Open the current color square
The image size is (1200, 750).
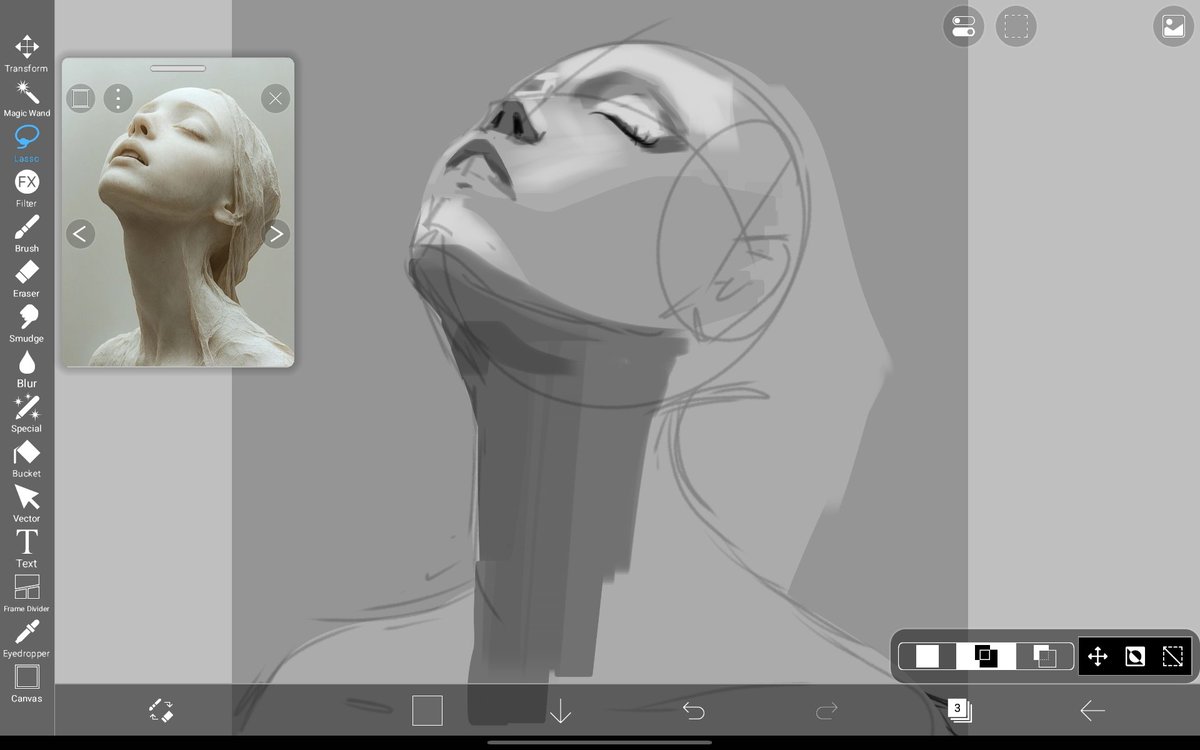pyautogui.click(x=427, y=711)
